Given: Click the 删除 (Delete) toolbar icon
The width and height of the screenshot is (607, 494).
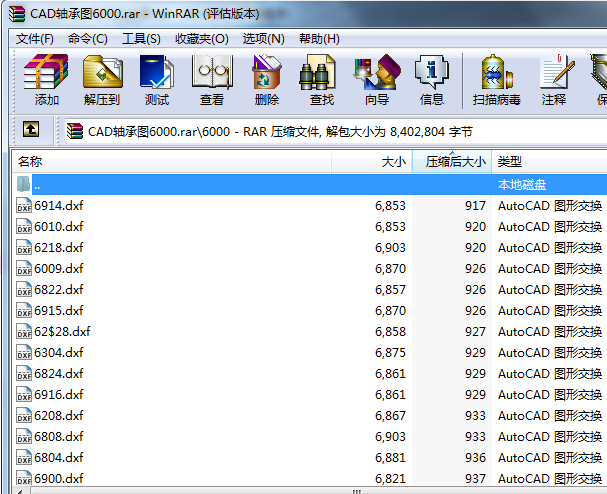Looking at the screenshot, I should [x=267, y=80].
